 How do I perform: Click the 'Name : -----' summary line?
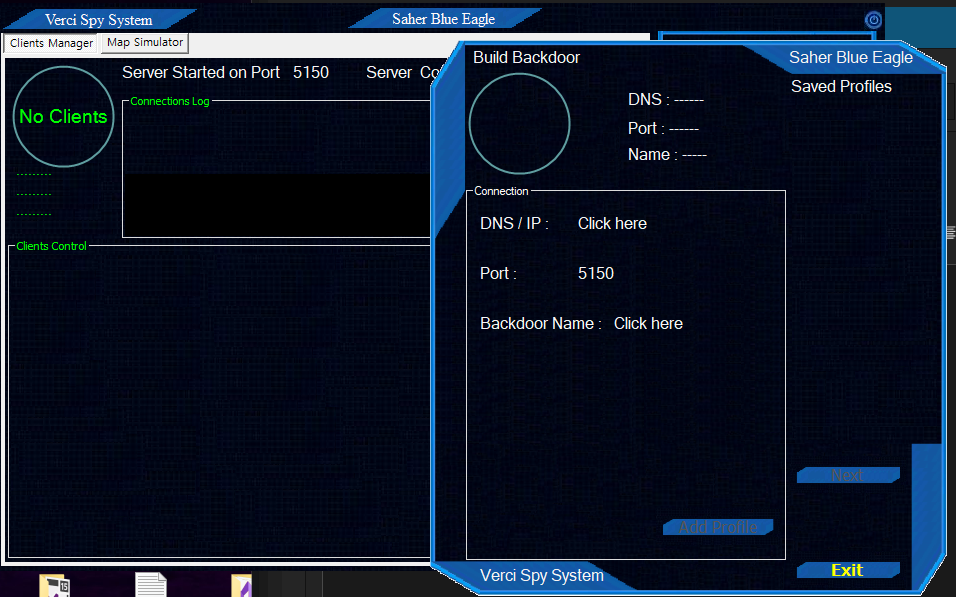[x=667, y=155]
